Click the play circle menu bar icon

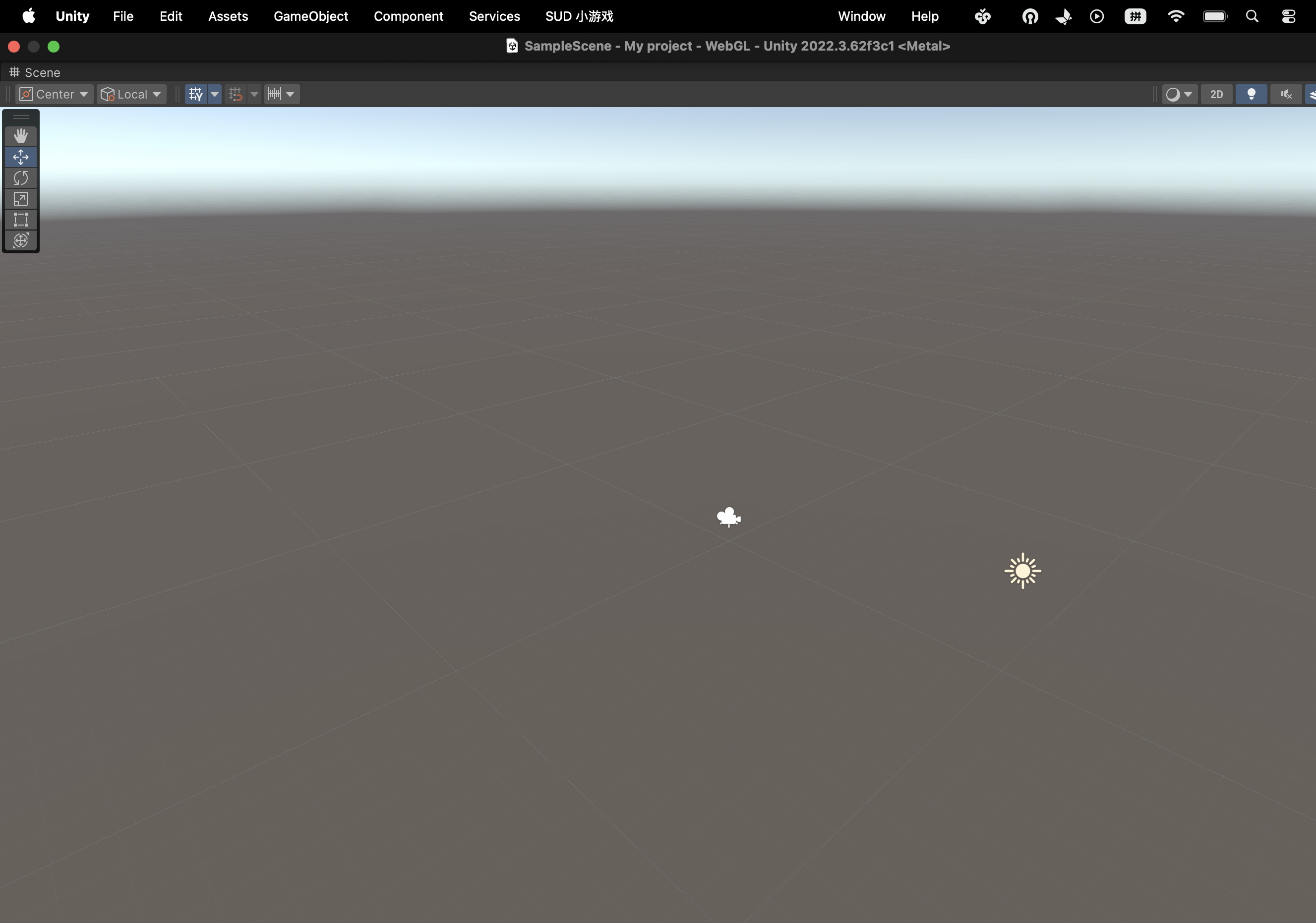1096,16
